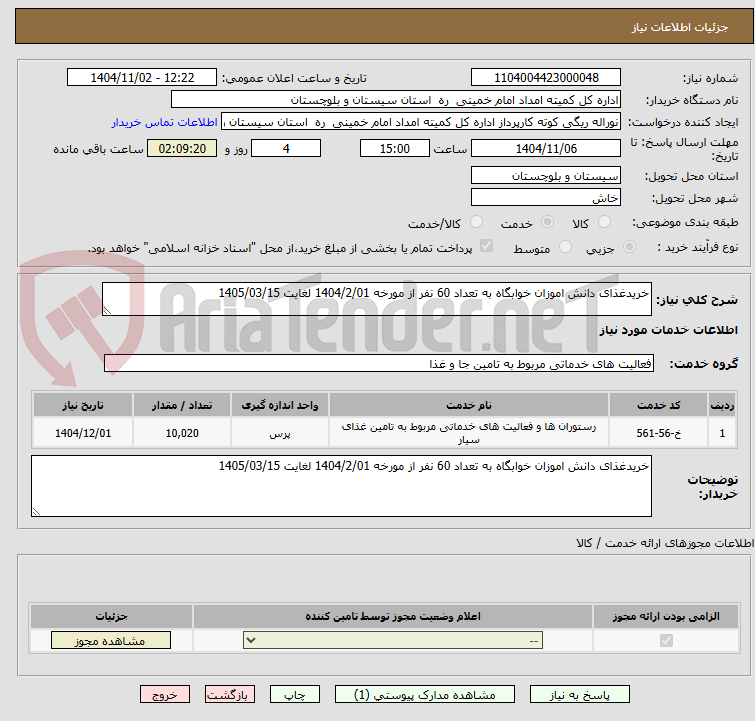Click the اعلام وضعیت مجوز توسط تامین کننده header
The height and width of the screenshot is (721, 755).
point(393,616)
